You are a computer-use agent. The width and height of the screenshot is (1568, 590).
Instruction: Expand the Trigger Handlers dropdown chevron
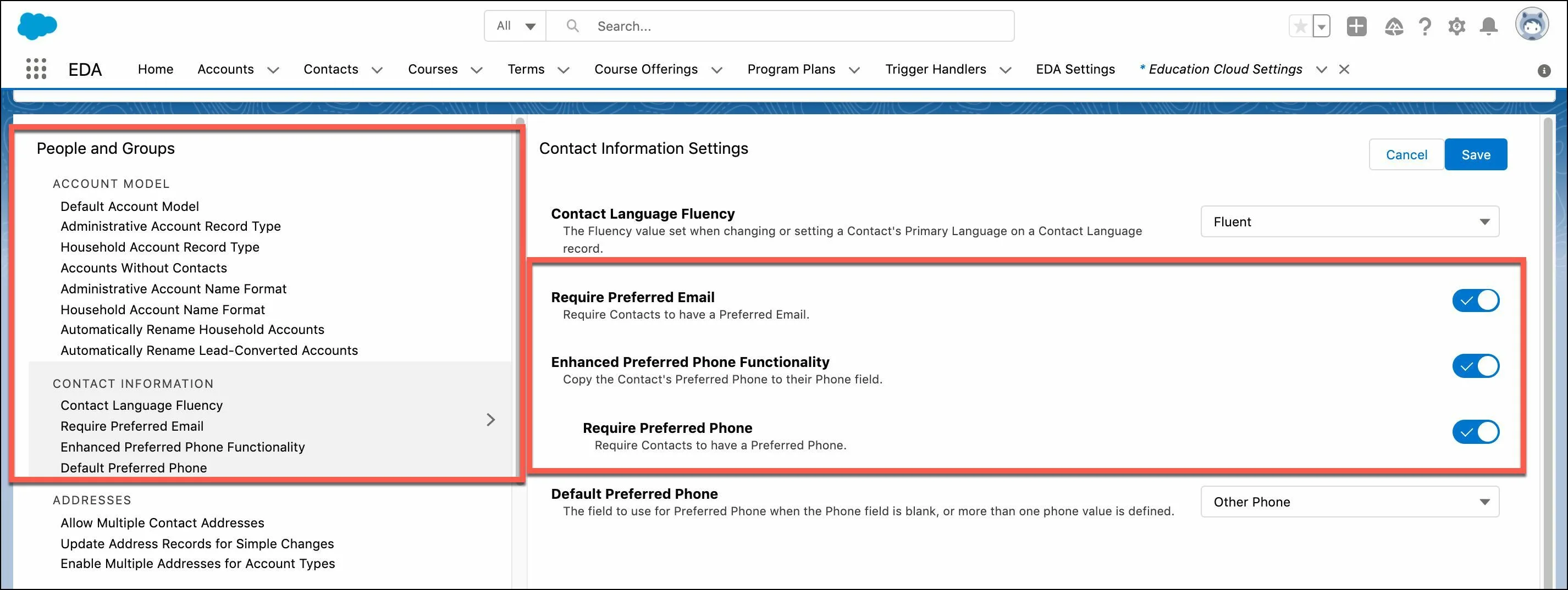(x=1006, y=70)
